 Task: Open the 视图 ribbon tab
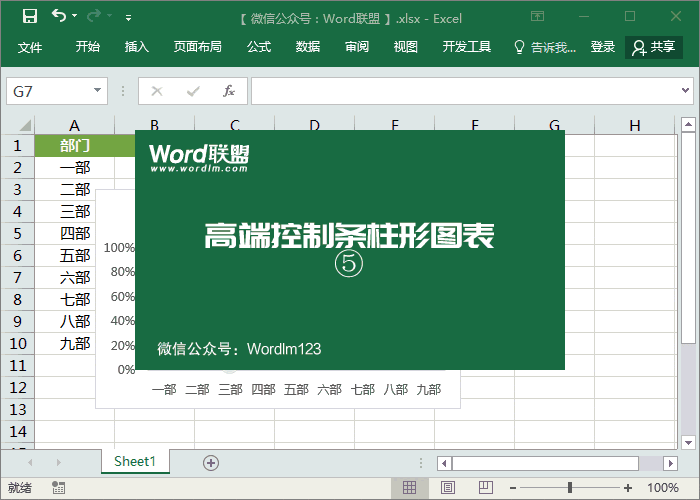405,46
